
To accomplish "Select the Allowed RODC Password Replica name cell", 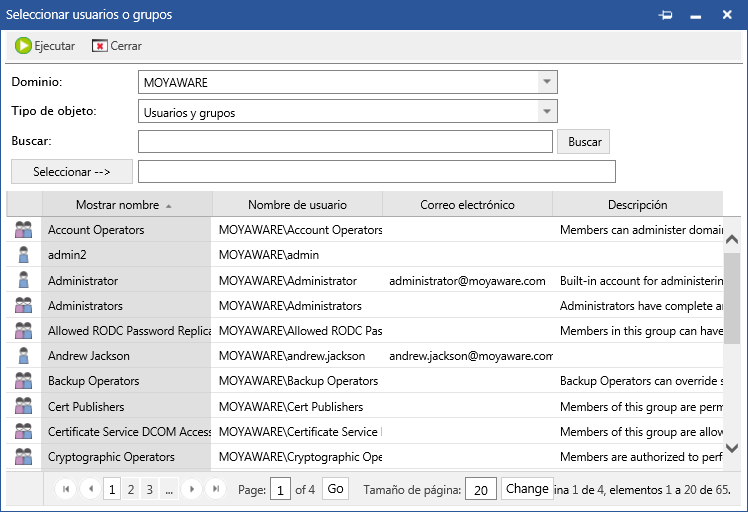I will (126, 331).
